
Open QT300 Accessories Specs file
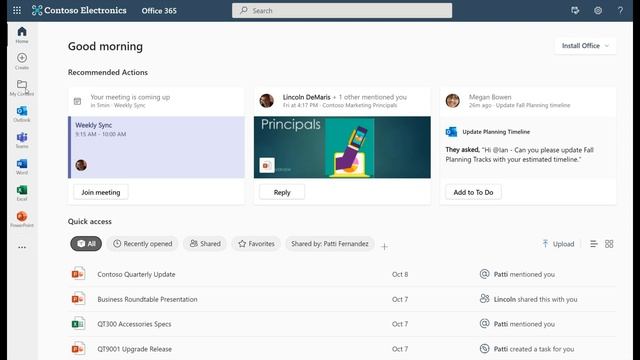click(x=134, y=324)
